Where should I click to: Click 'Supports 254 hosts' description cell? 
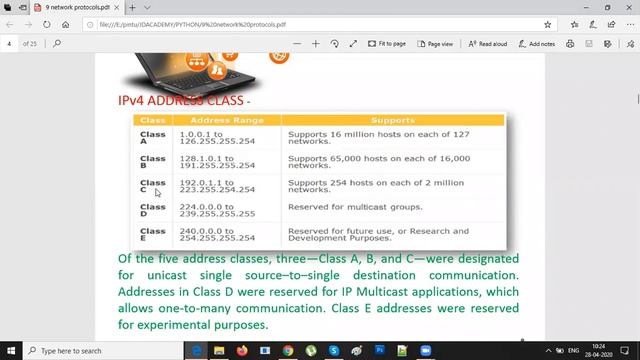[376, 186]
